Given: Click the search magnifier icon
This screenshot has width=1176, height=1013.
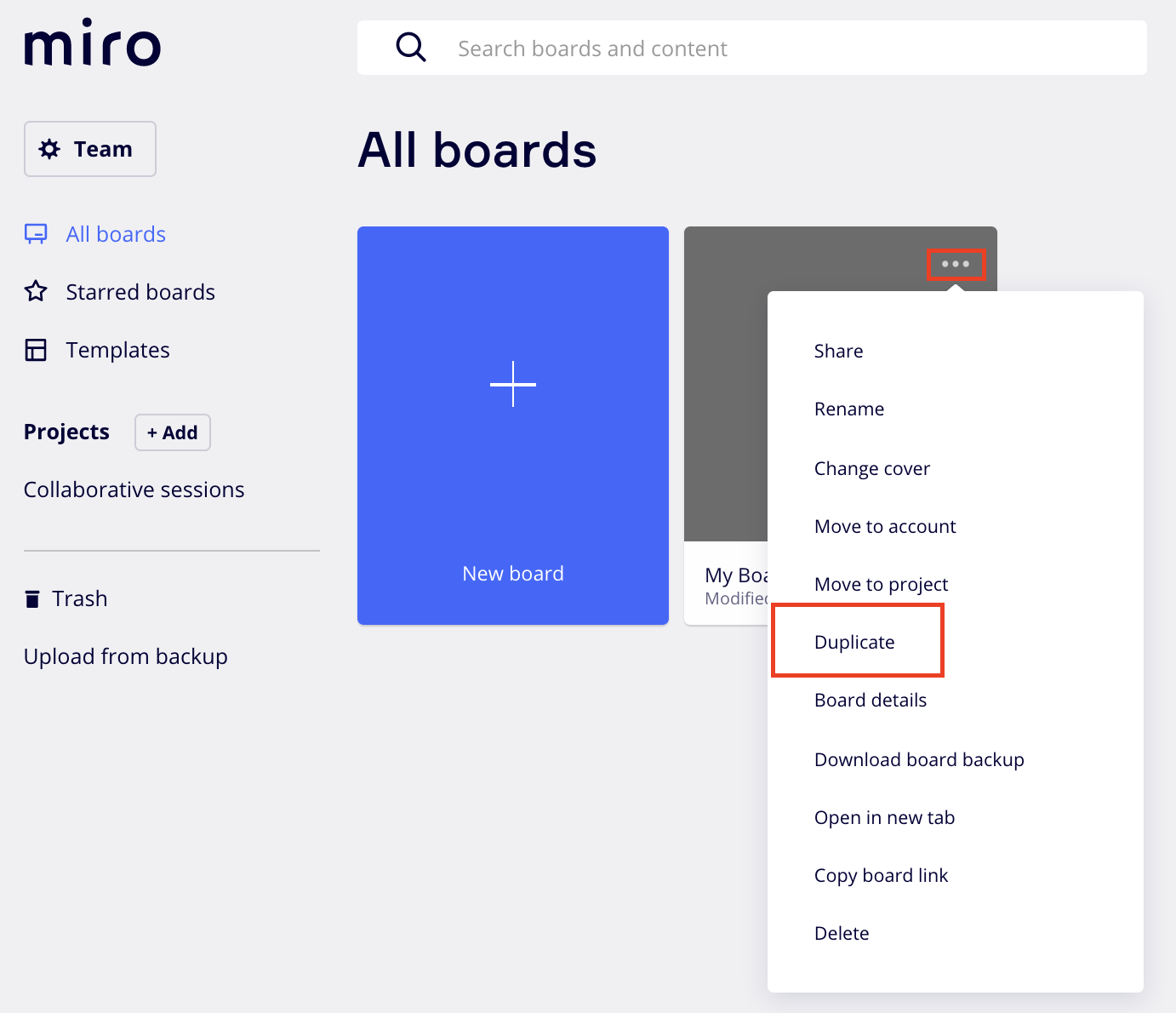Looking at the screenshot, I should (411, 48).
